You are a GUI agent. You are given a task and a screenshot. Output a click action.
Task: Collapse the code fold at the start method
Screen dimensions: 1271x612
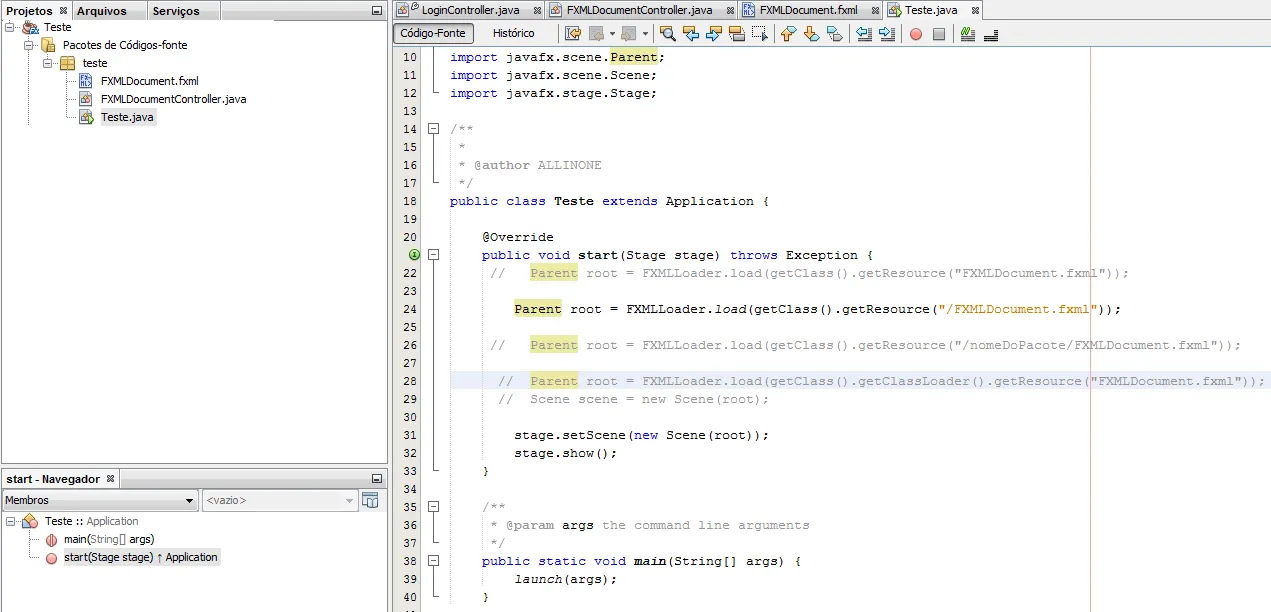[x=434, y=255]
